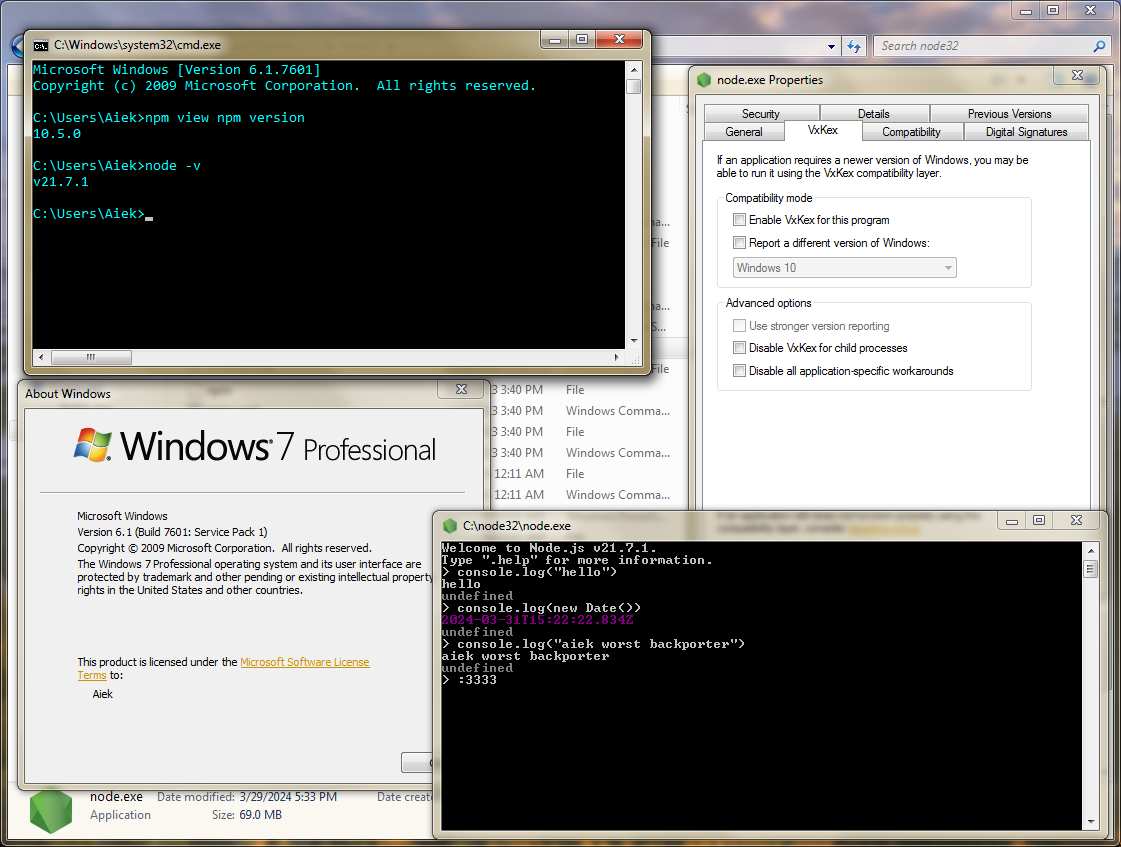Click Version 6.1 (Build 7601: Service Pack 1) text

pos(172,532)
